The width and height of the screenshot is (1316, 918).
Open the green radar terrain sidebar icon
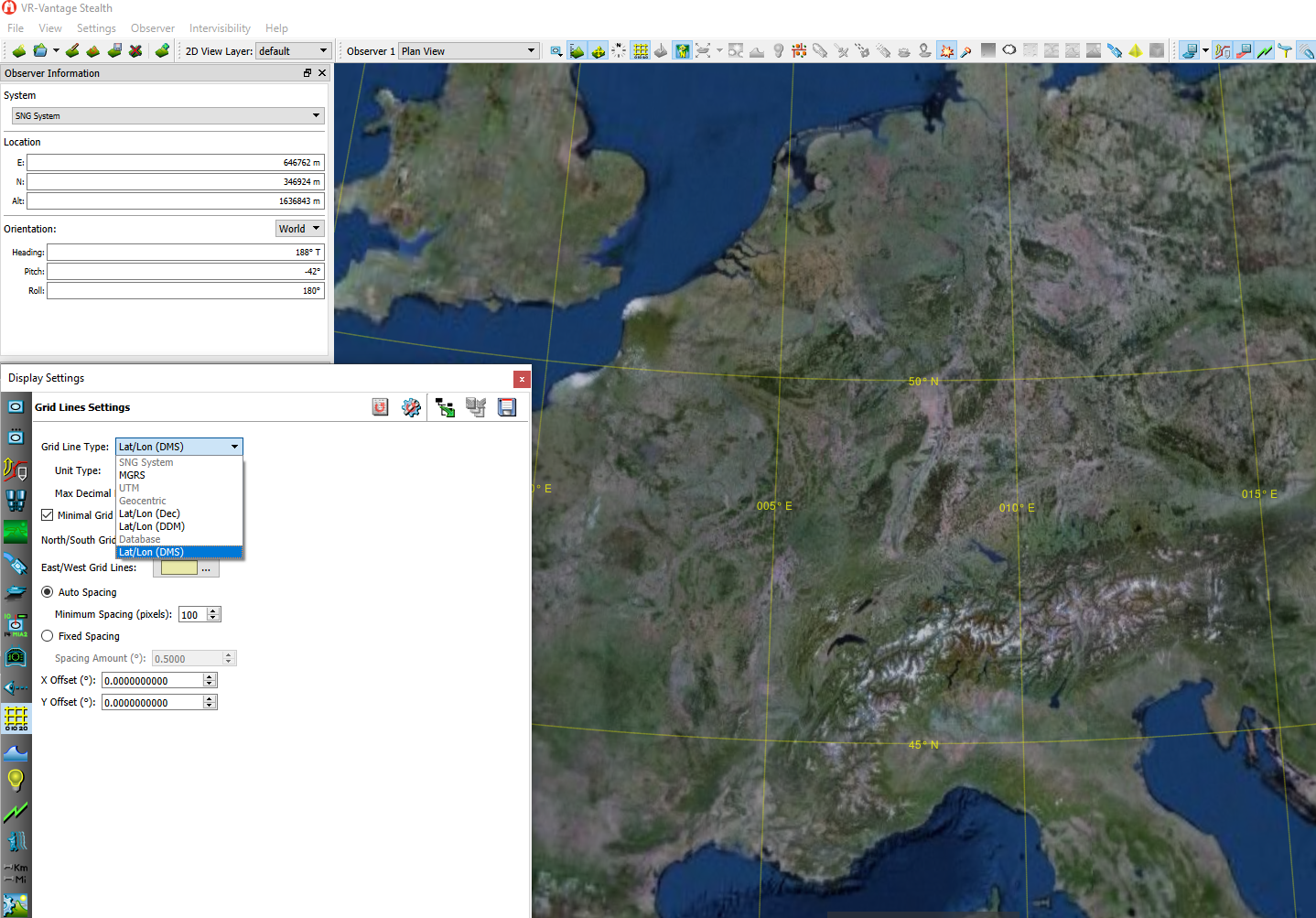[x=16, y=532]
